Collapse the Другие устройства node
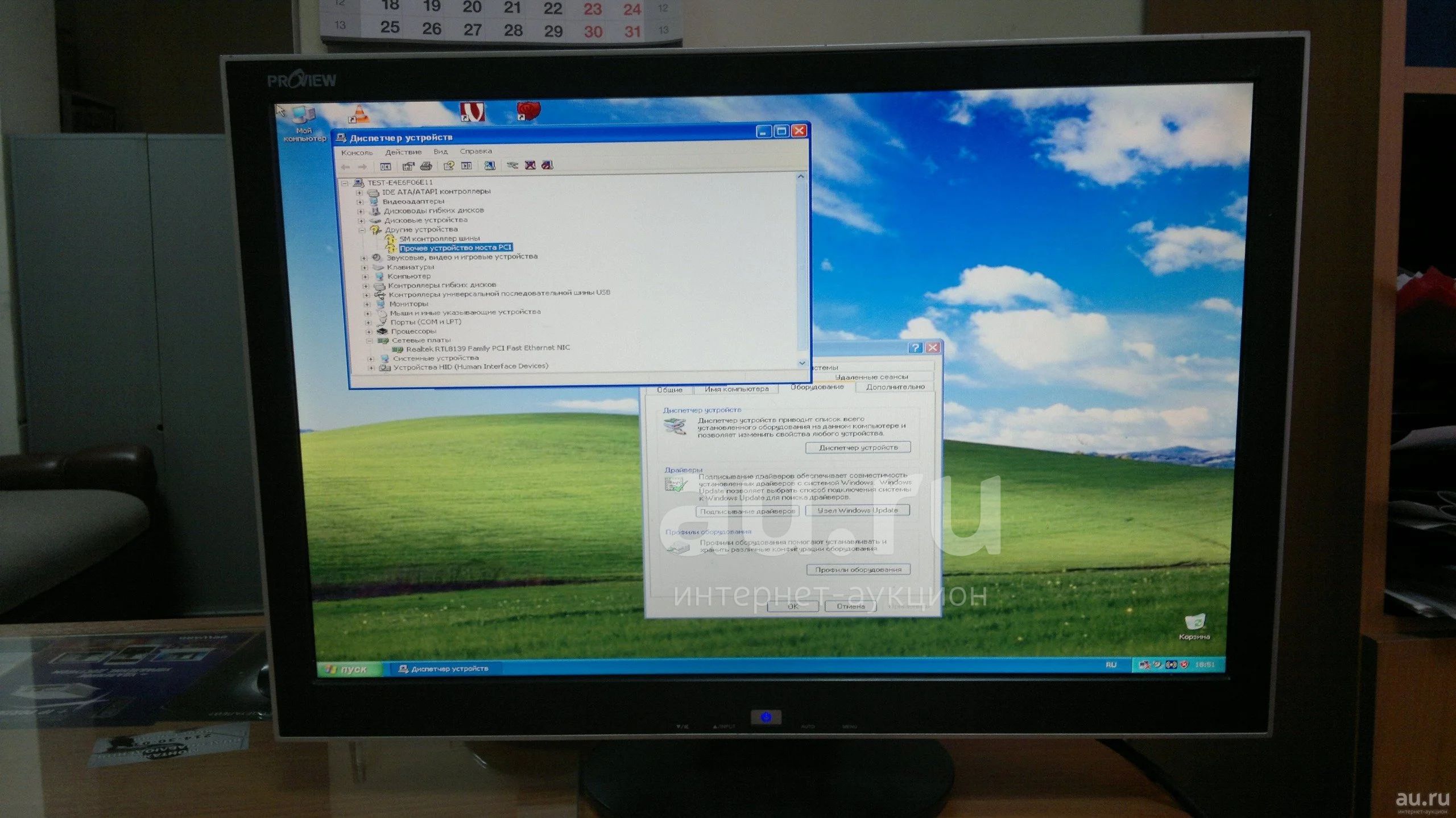This screenshot has width=1456, height=818. click(x=362, y=230)
